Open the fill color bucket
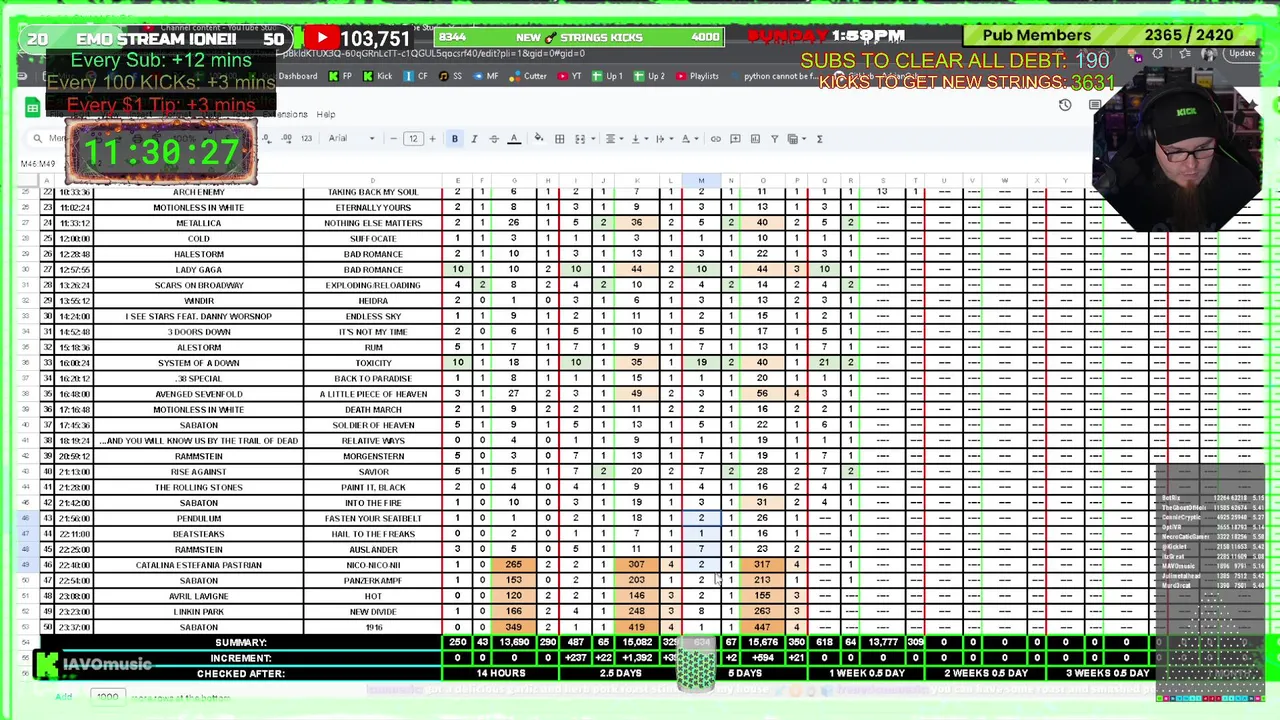Screen dimensions: 1280x720 click(x=539, y=139)
